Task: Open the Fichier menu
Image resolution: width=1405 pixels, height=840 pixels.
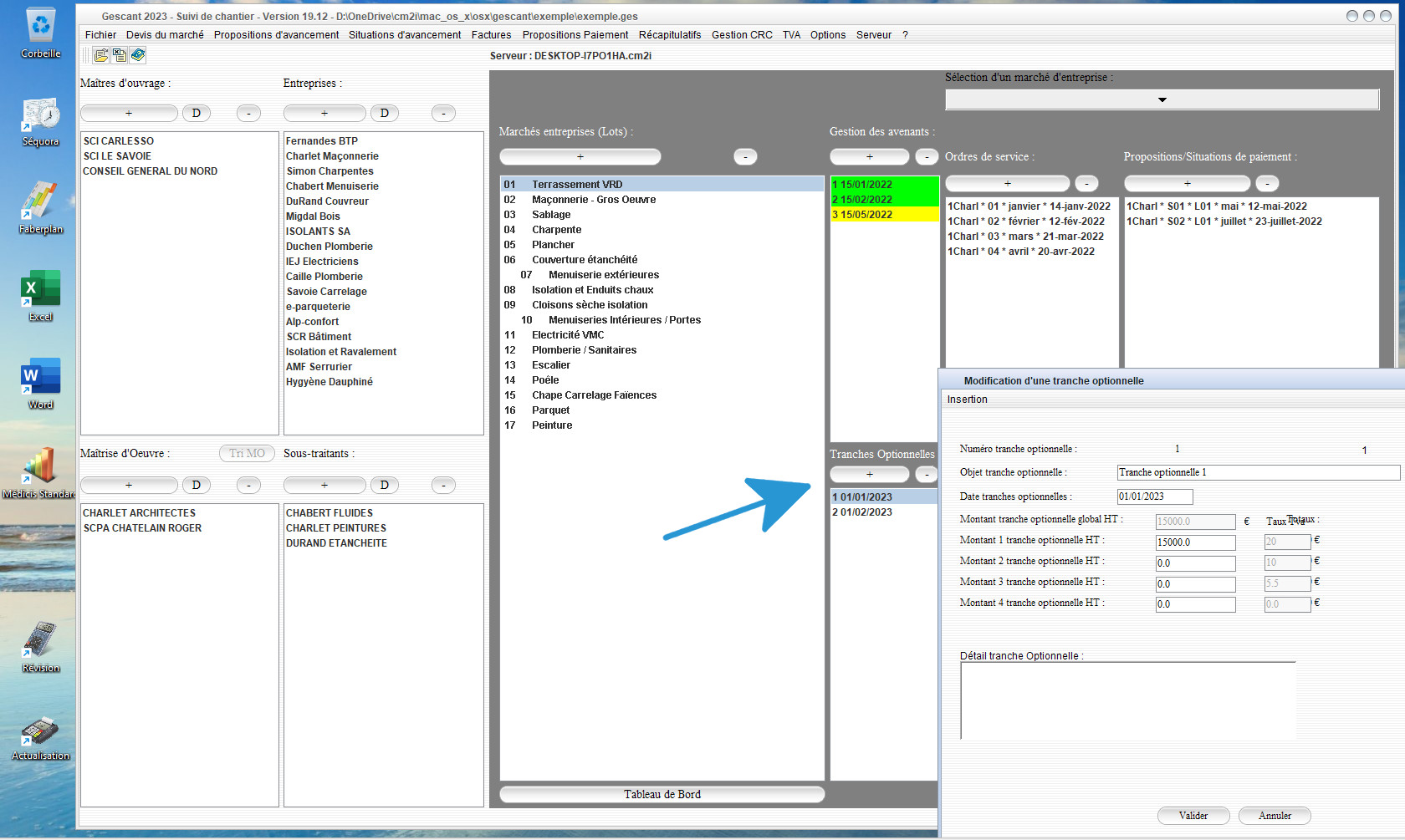Action: click(x=100, y=34)
